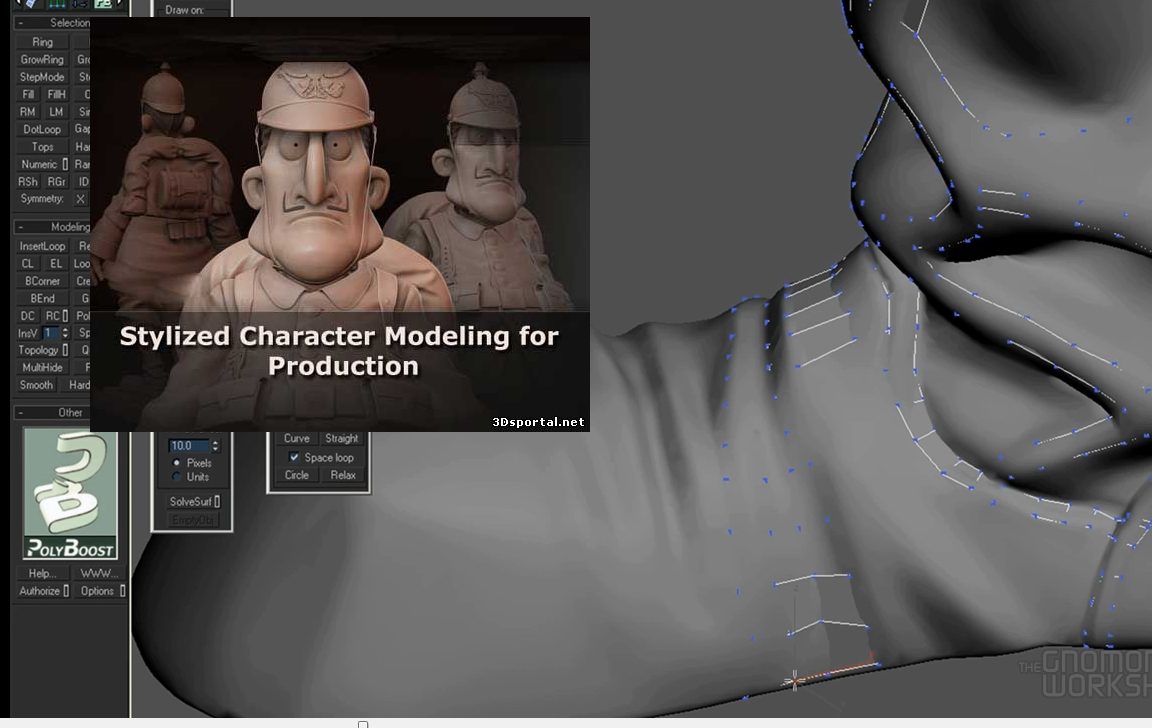Select the Pixels radio option
1152x728 pixels.
tap(176, 463)
